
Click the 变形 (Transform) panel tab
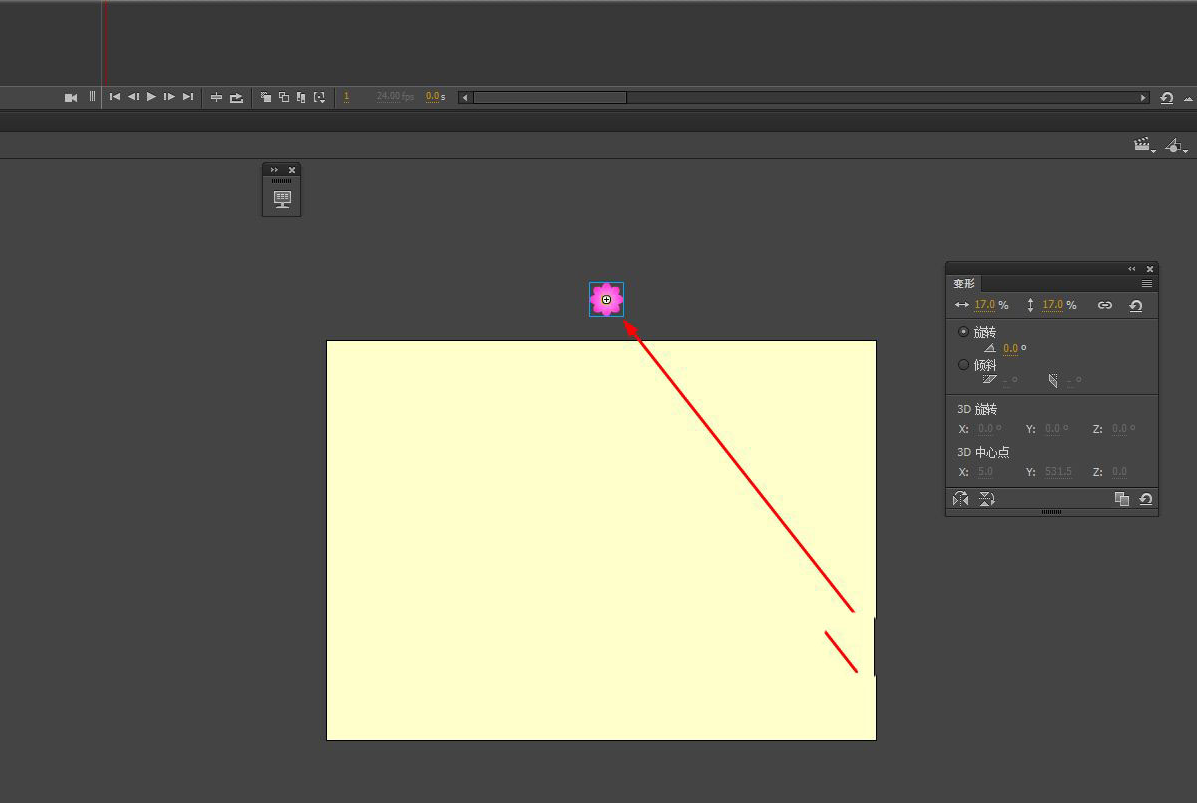[x=963, y=284]
